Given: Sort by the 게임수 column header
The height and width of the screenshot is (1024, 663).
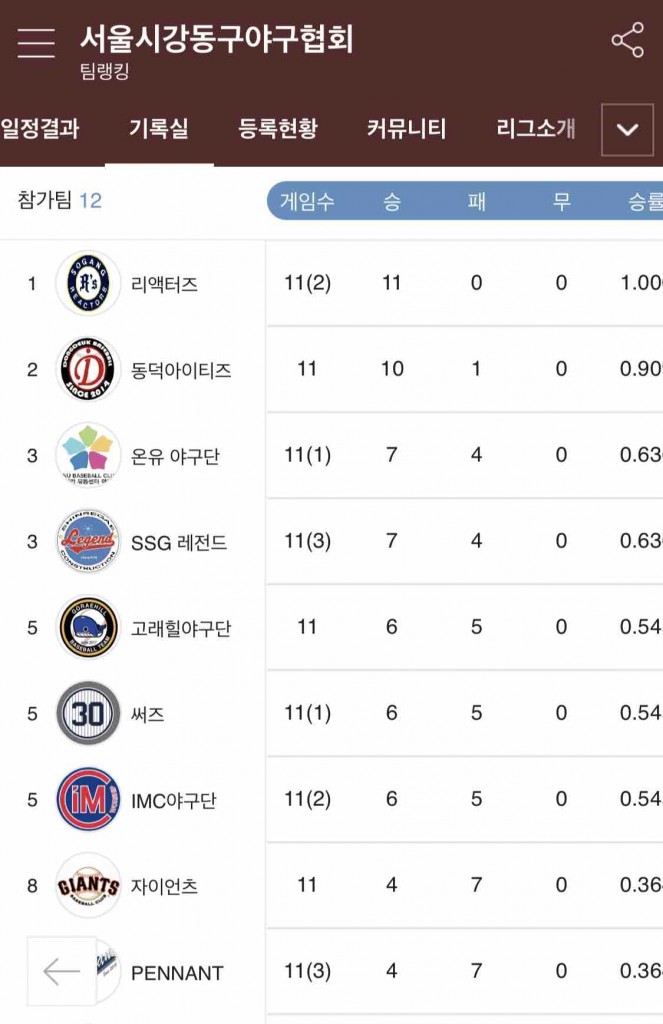Looking at the screenshot, I should (307, 201).
